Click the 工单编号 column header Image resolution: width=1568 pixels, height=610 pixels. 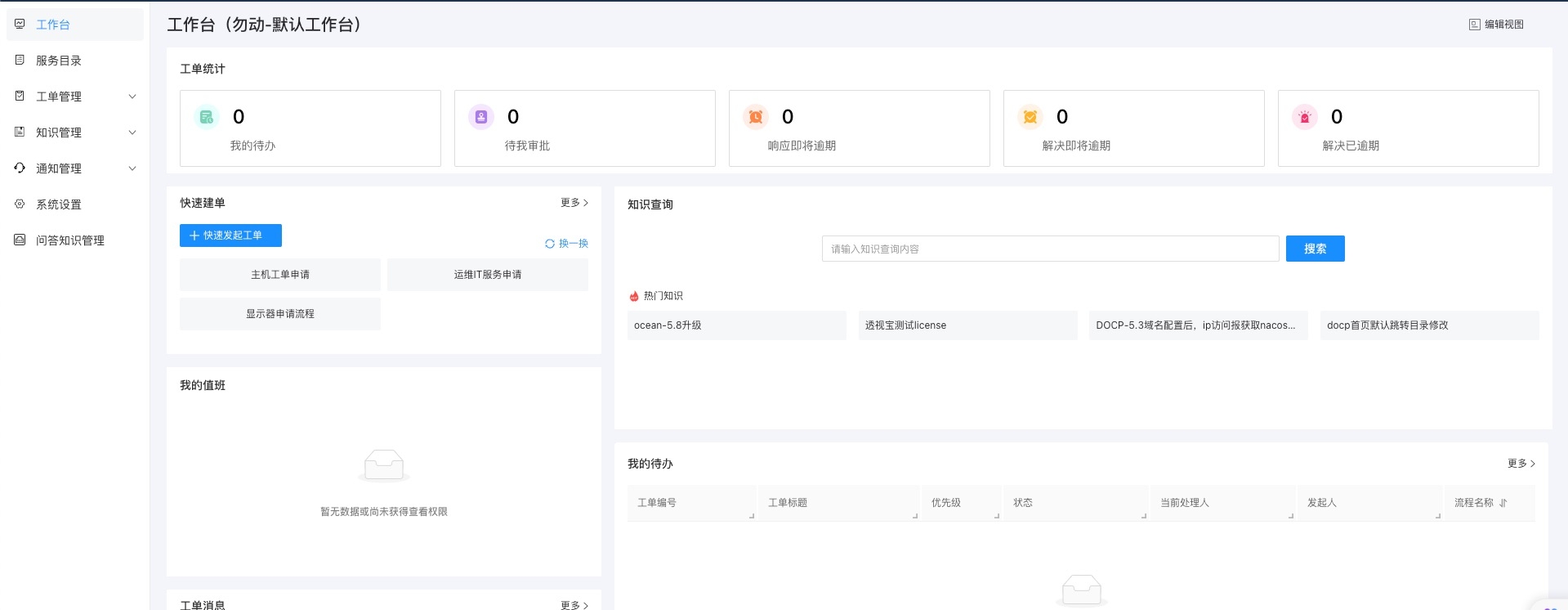tap(691, 503)
